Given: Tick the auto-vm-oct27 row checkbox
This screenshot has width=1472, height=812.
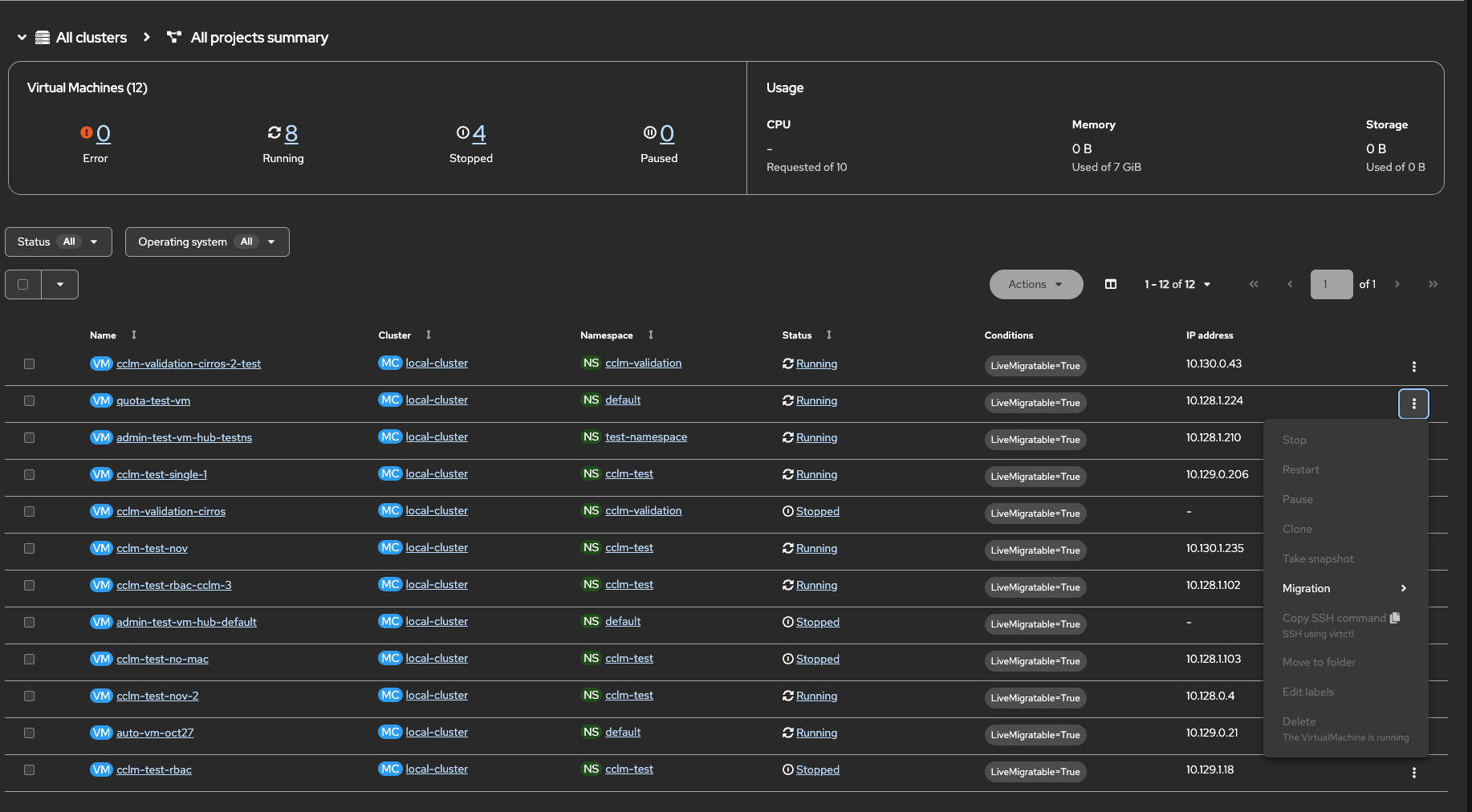Looking at the screenshot, I should [30, 733].
